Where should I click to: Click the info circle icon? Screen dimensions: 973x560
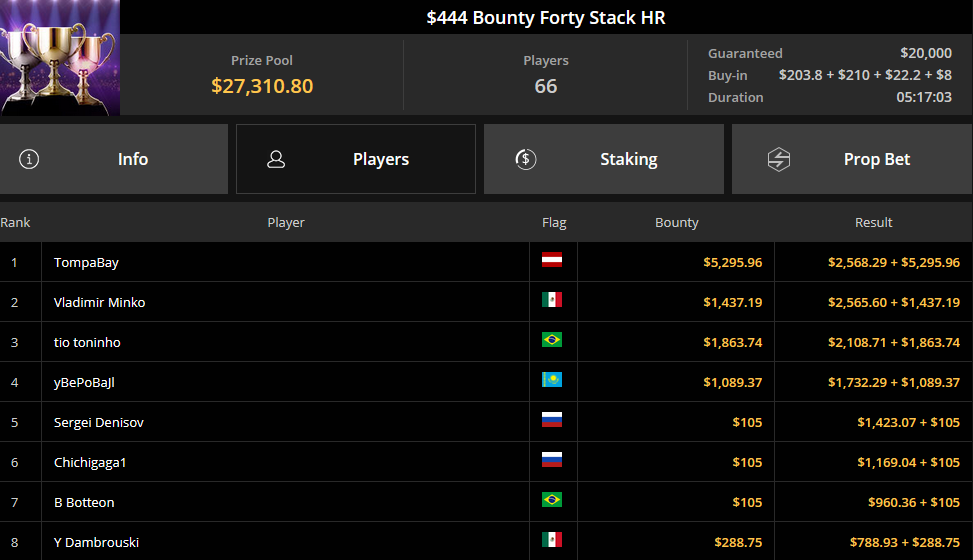pos(29,159)
